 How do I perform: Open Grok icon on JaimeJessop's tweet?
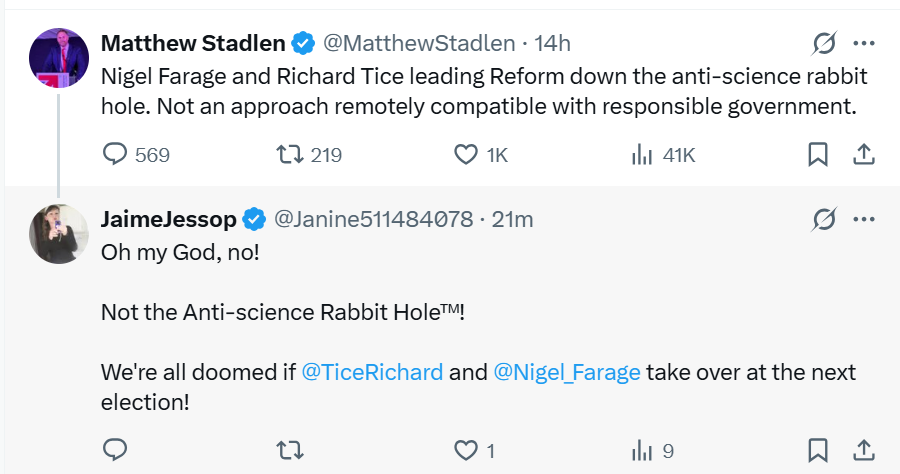(824, 219)
